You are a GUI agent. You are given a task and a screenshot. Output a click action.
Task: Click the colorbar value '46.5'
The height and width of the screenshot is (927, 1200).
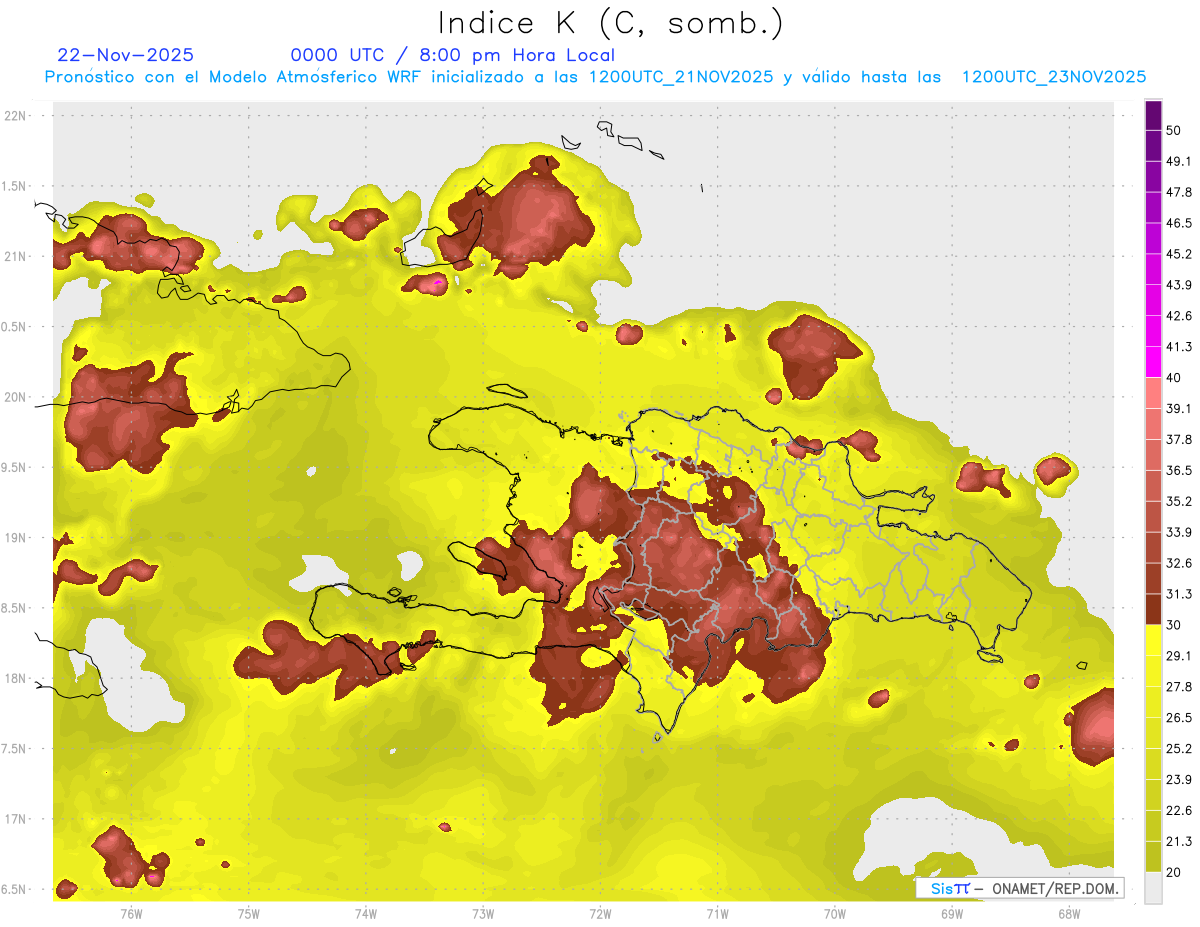point(1179,223)
